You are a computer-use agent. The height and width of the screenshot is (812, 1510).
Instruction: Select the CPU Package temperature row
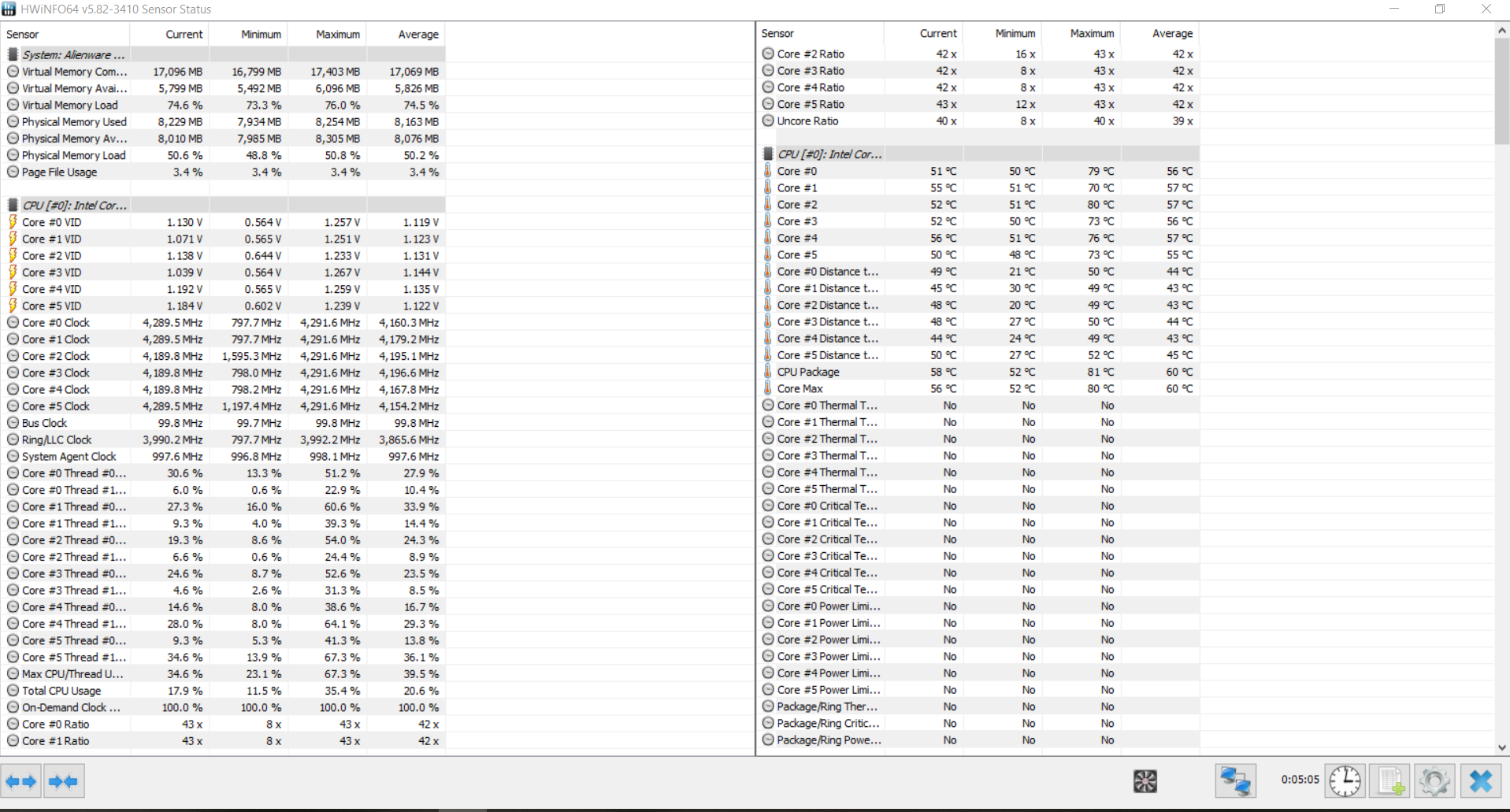(x=979, y=372)
